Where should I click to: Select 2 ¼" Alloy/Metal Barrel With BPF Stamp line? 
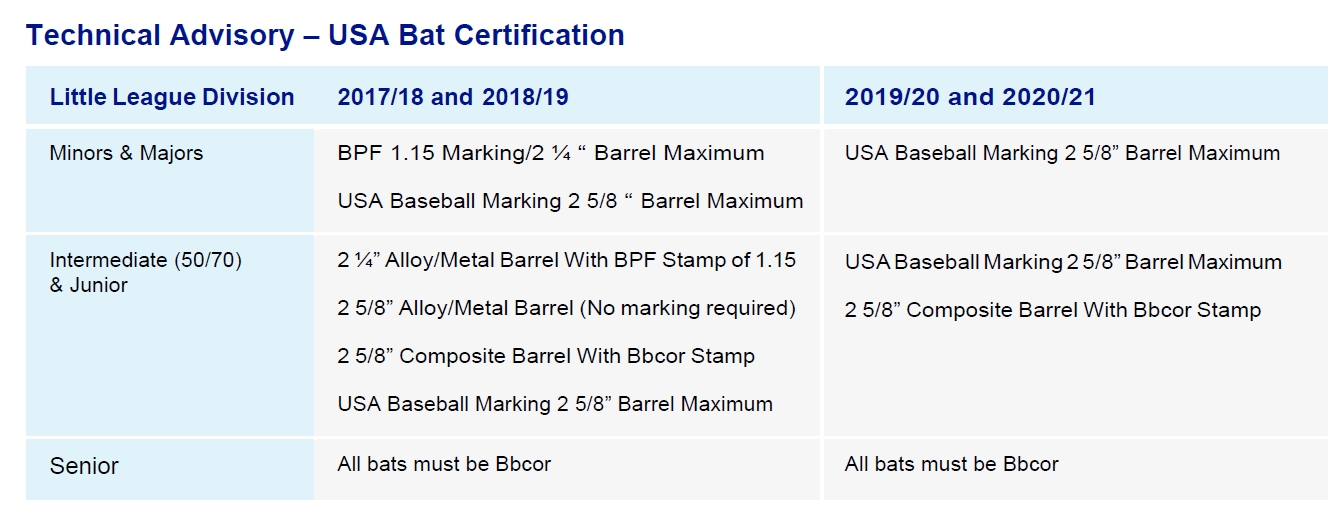pyautogui.click(x=567, y=260)
